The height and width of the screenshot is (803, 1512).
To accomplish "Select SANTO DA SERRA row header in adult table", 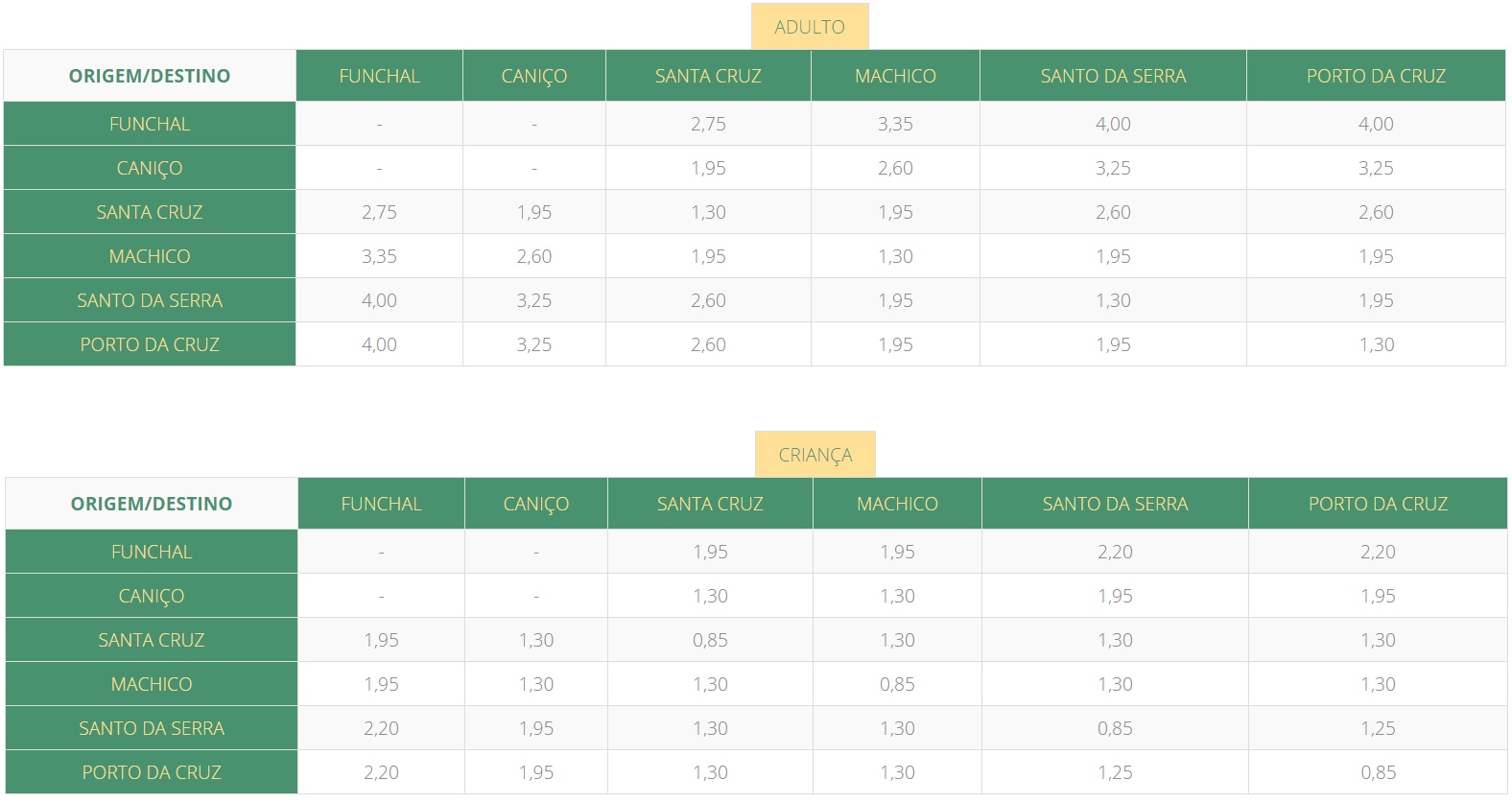I will tap(150, 300).
